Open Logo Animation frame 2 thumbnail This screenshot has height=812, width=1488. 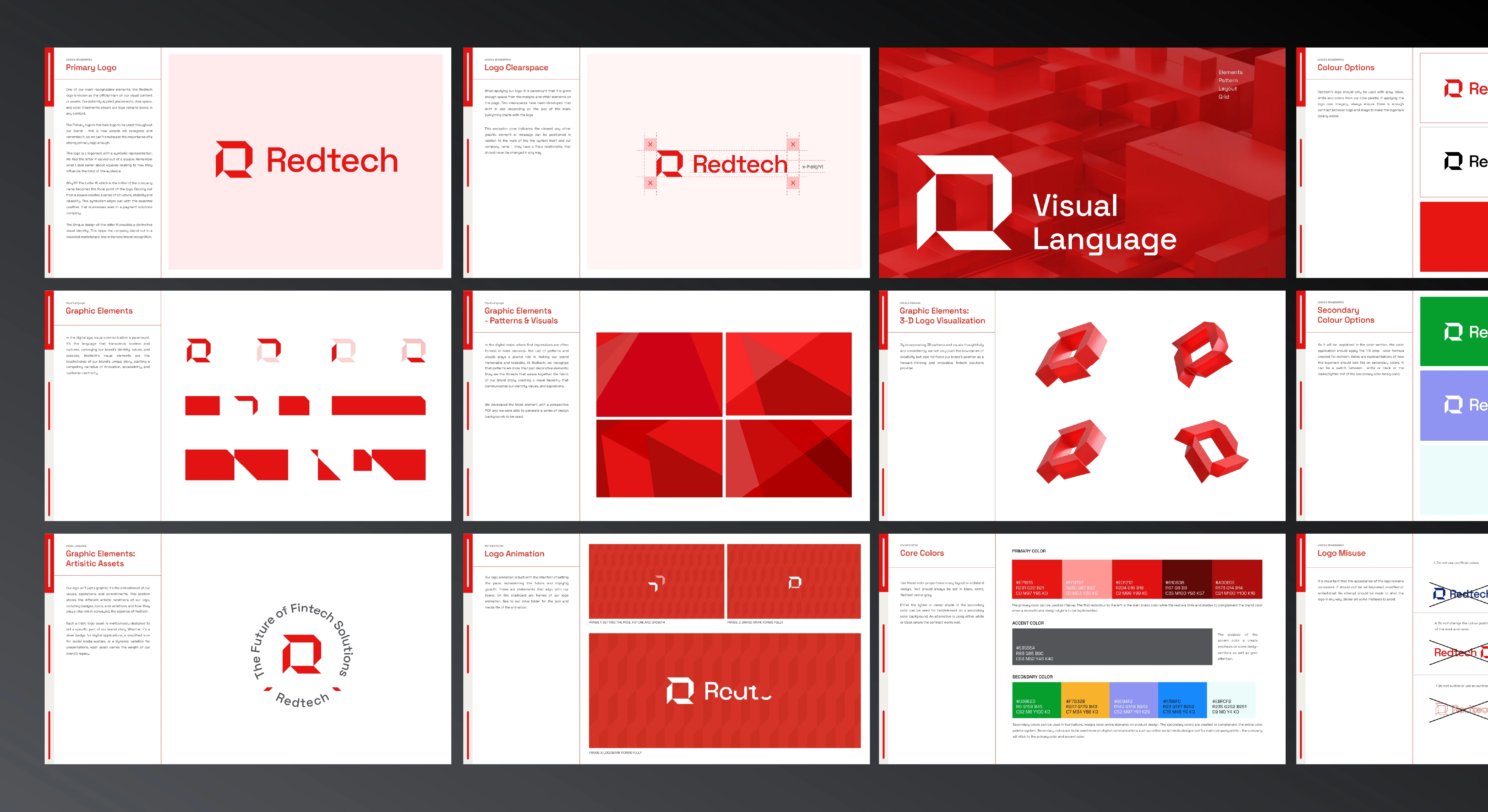pos(794,581)
